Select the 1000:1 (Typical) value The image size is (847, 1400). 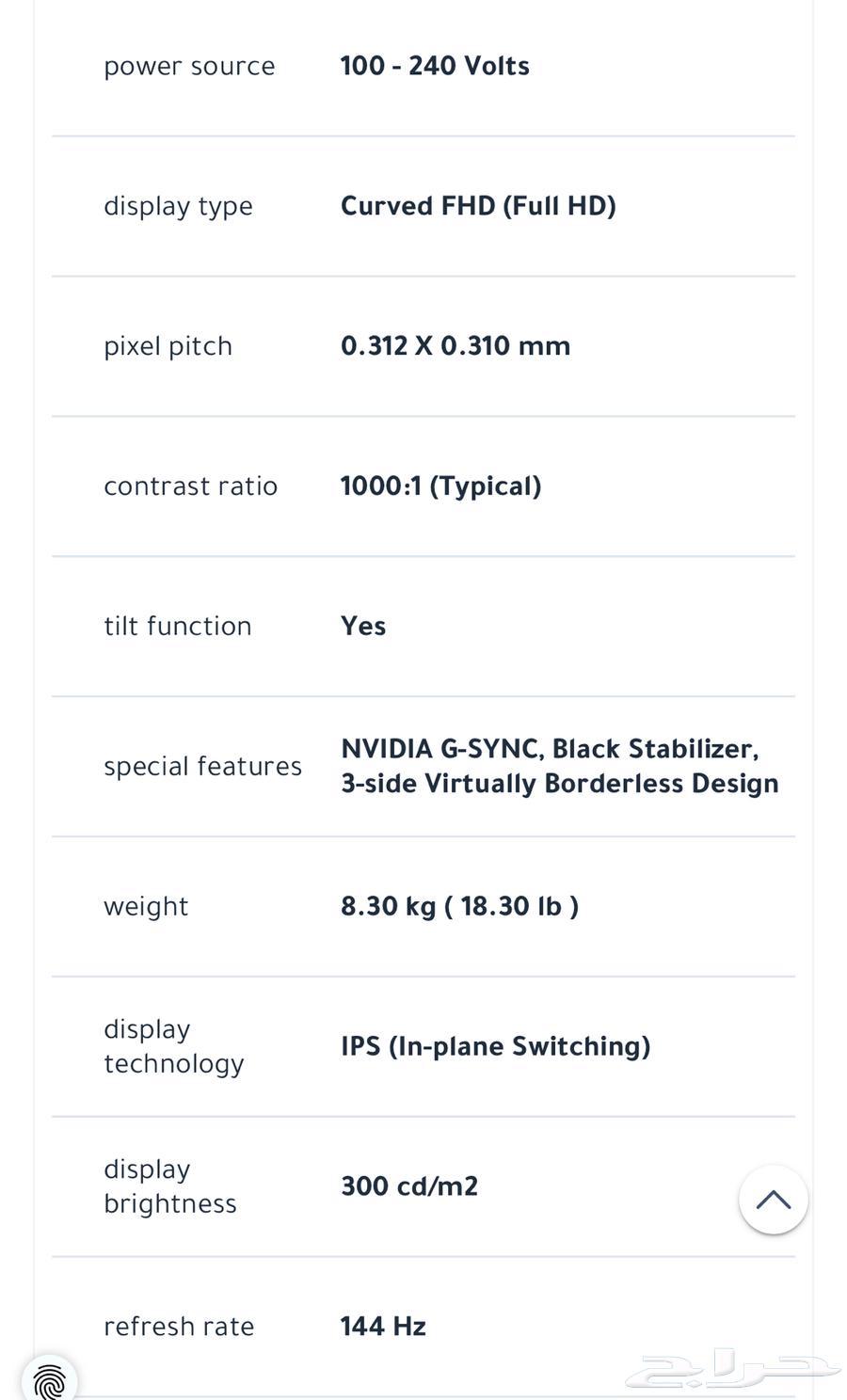pyautogui.click(x=440, y=486)
